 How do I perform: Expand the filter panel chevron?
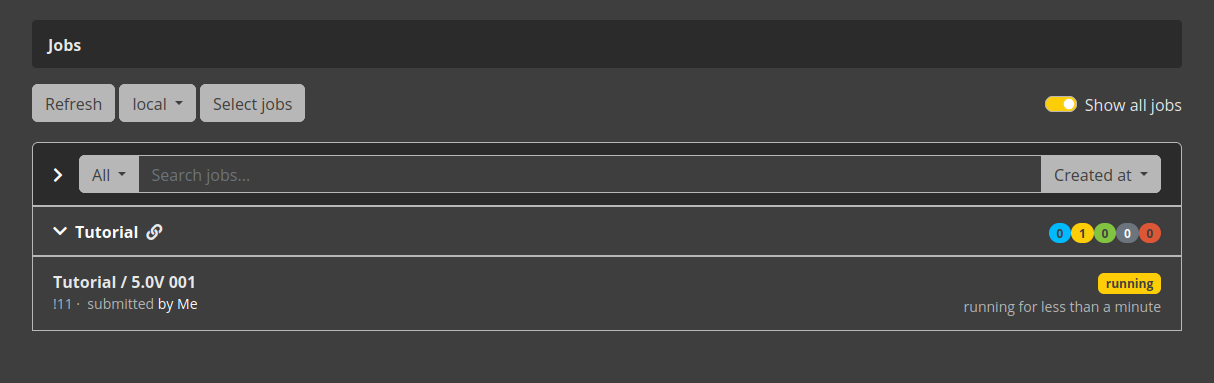tap(58, 175)
